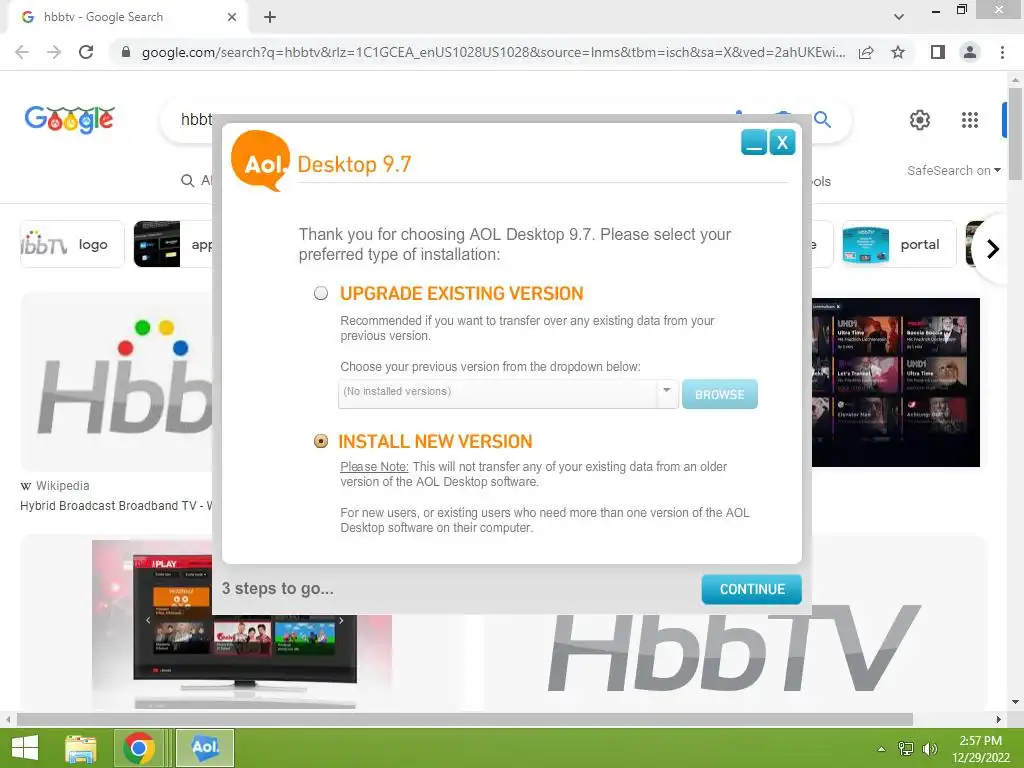Open the dark streaming grid image result
The width and height of the screenshot is (1024, 768).
[x=896, y=383]
